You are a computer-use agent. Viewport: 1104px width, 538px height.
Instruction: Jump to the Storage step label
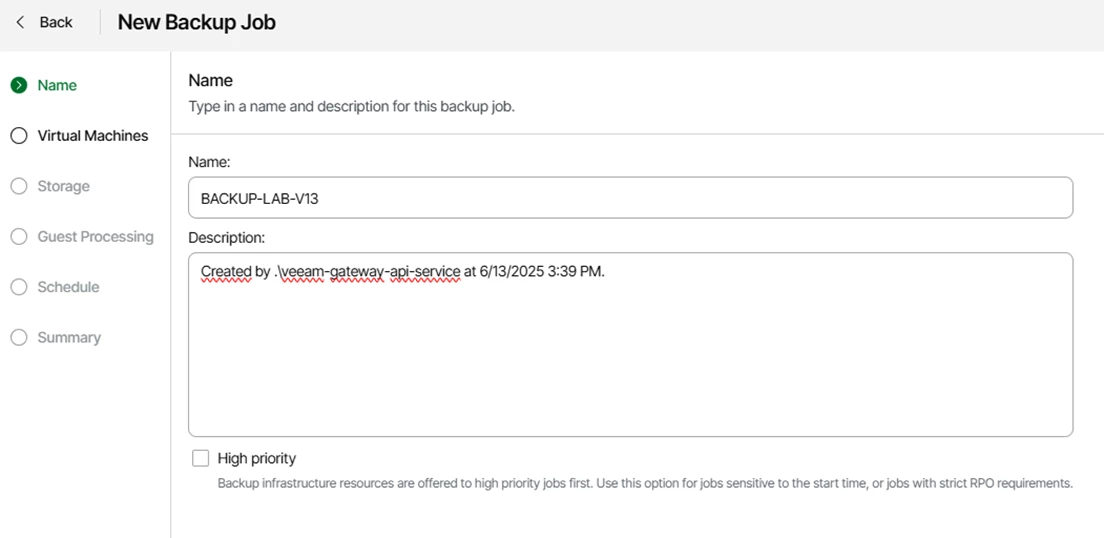pos(63,186)
